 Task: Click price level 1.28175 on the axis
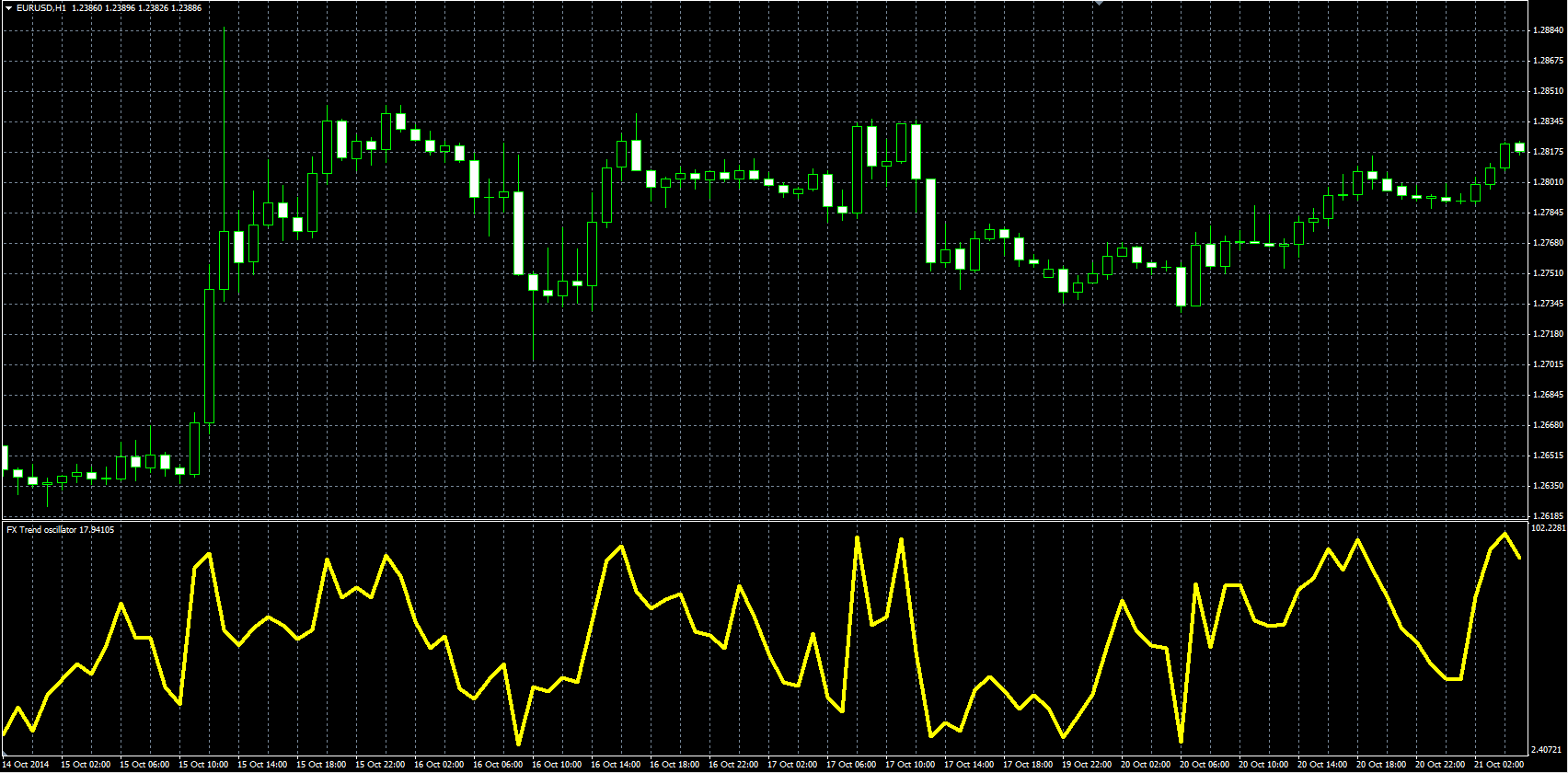(x=1549, y=152)
